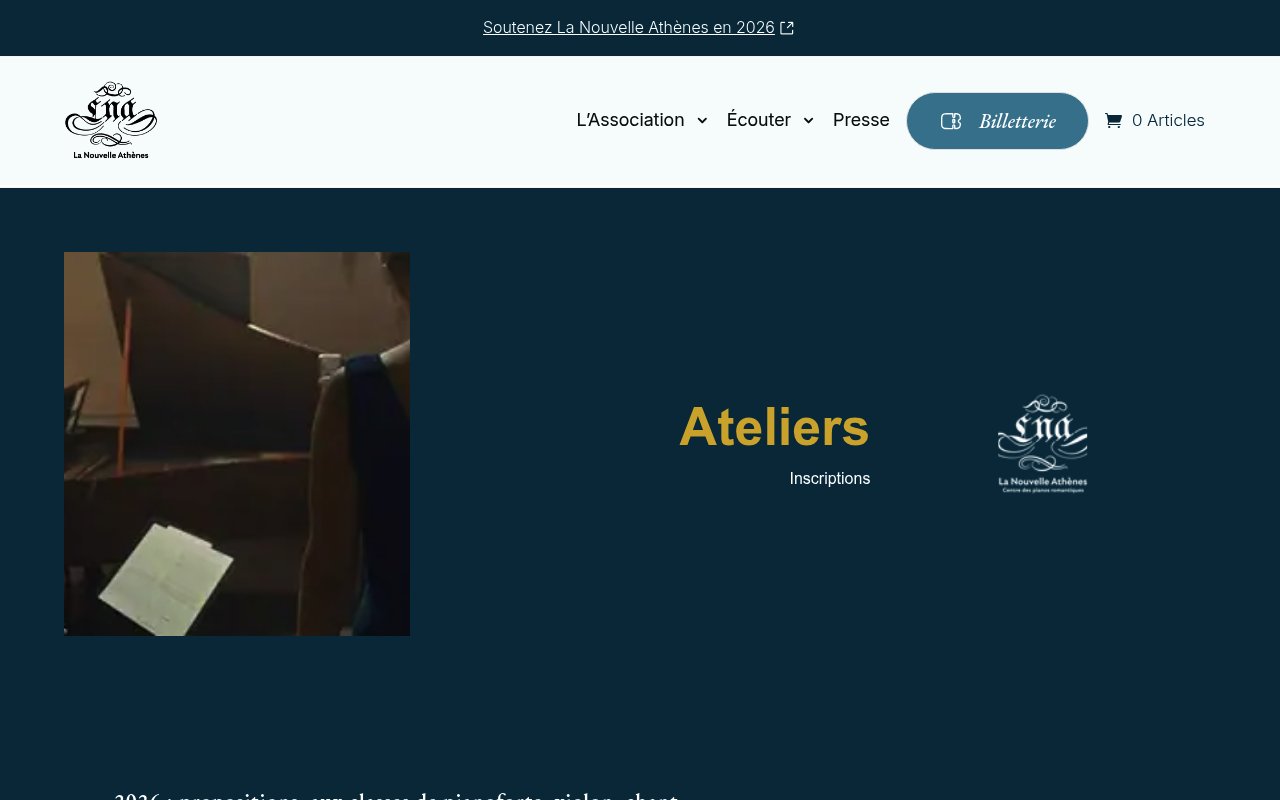Click the white La Nouvelle Athènes logo in the hero

point(1042,444)
